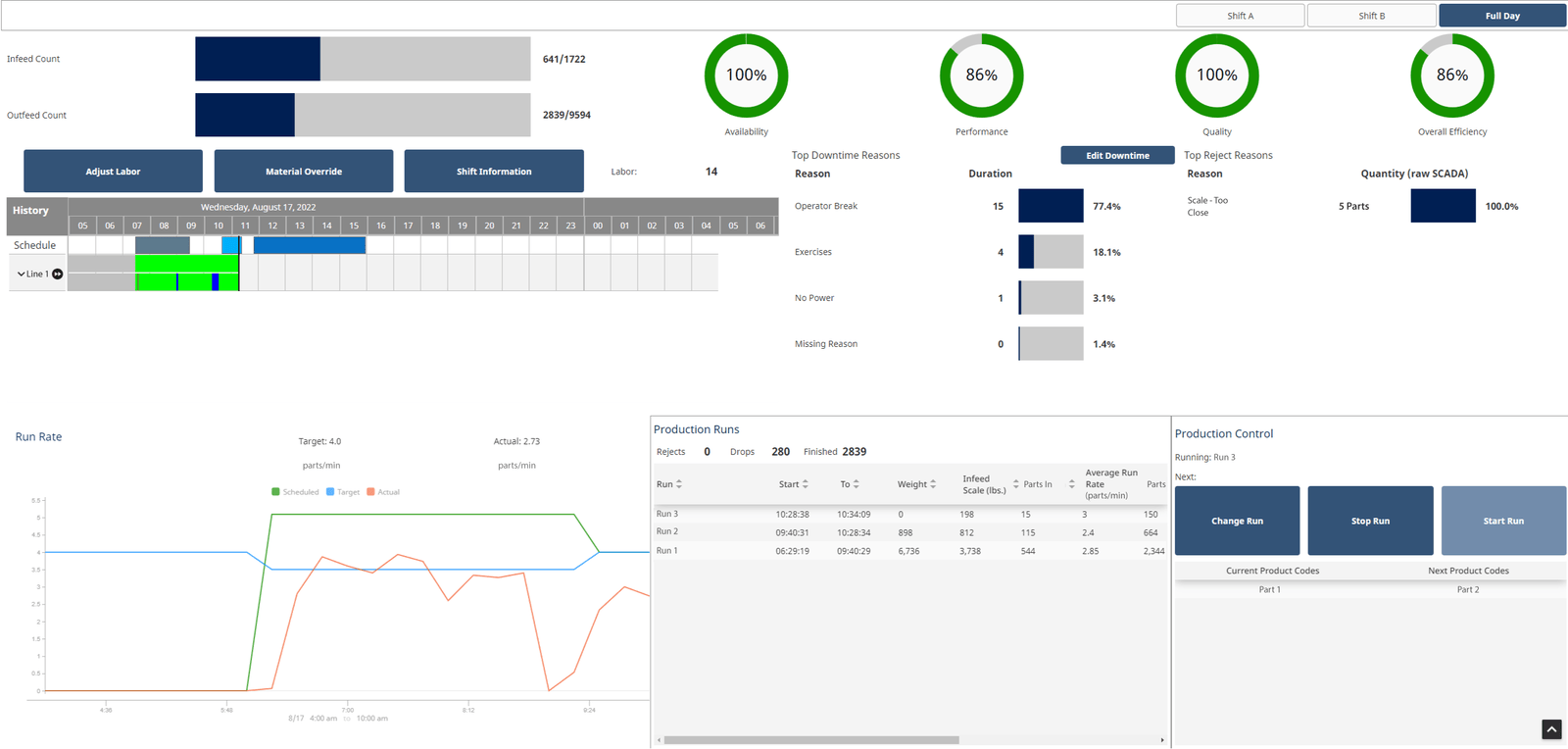1568x749 pixels.
Task: Click the Availability 100% gauge
Action: tap(746, 75)
